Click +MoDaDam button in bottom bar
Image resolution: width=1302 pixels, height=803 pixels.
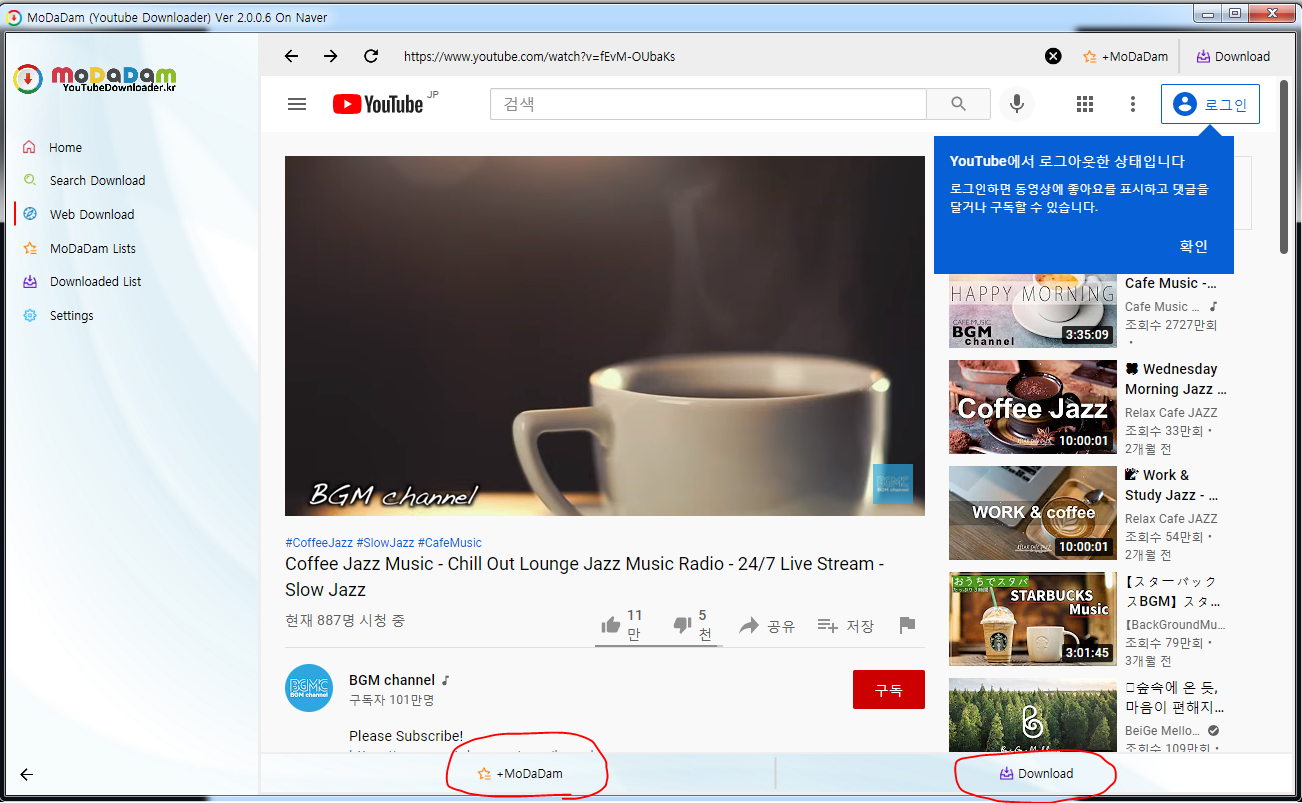pos(519,774)
